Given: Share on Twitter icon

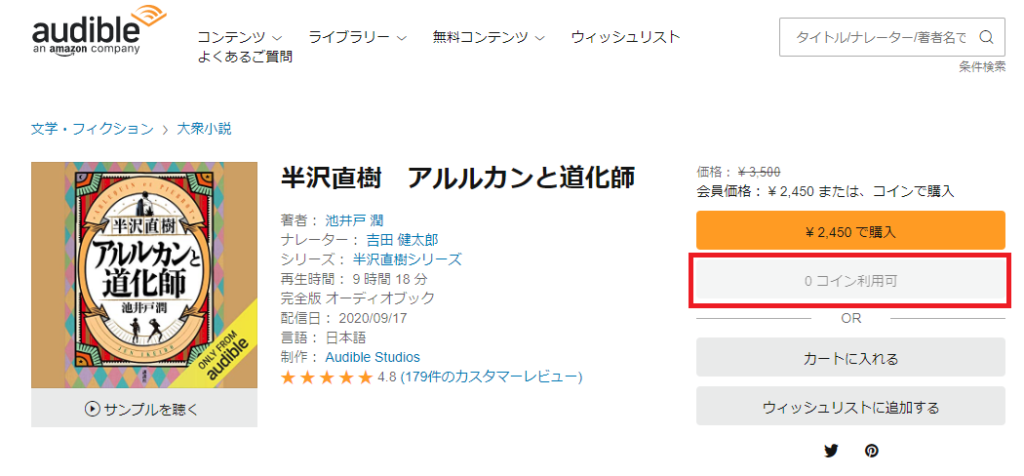Looking at the screenshot, I should click(831, 451).
